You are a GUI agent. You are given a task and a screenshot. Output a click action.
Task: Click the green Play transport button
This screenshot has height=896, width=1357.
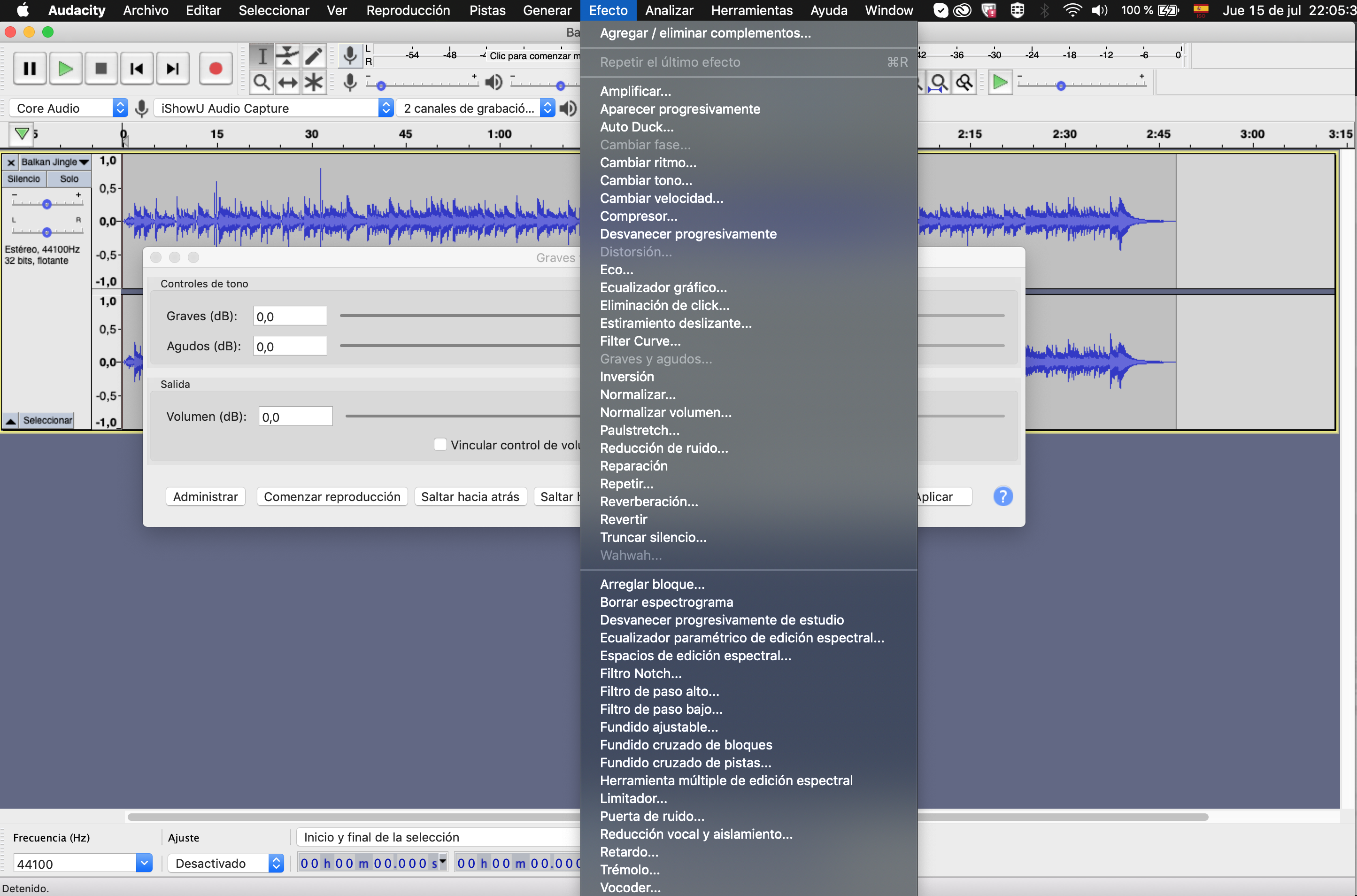[66, 69]
